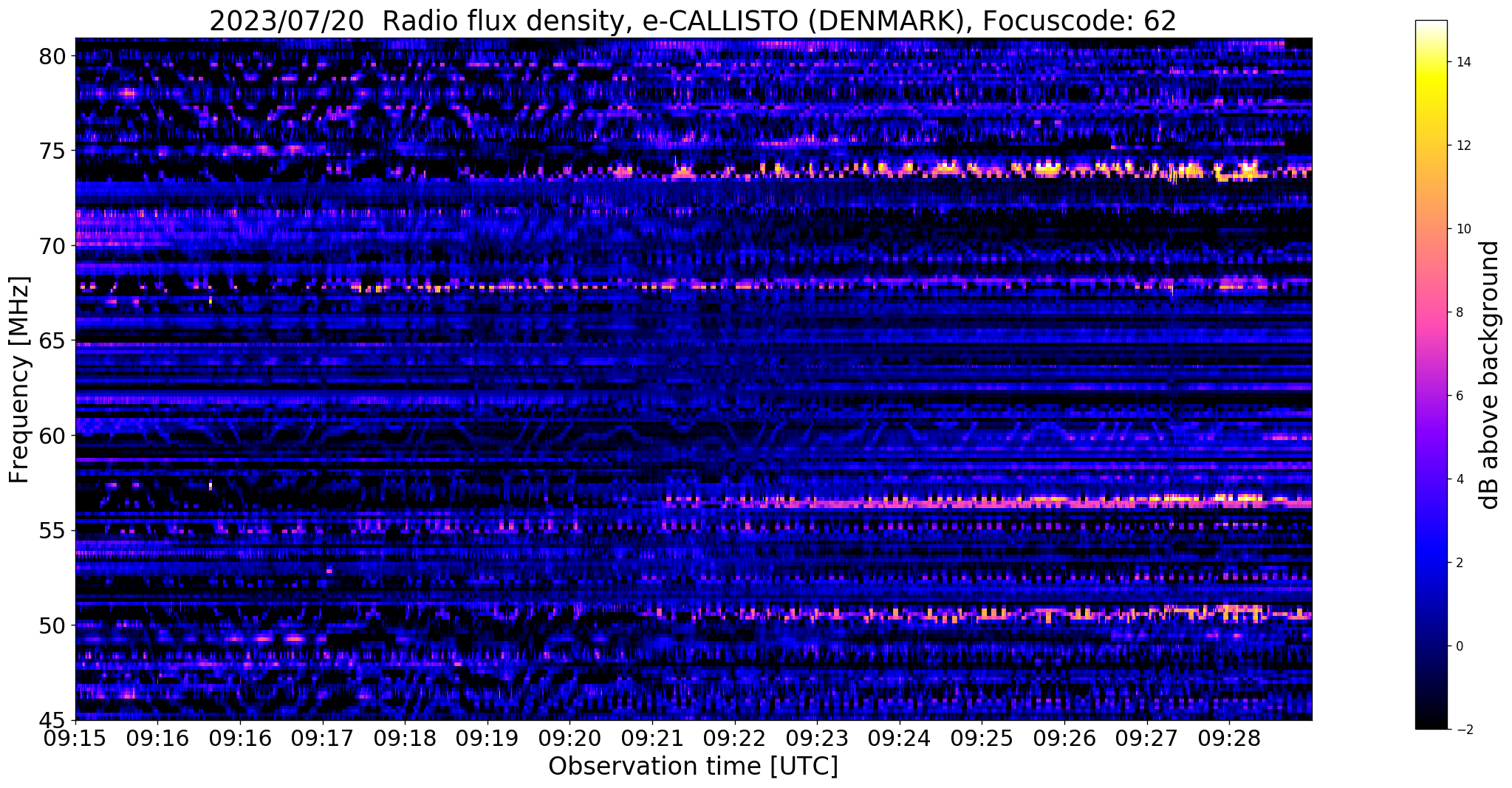Click the 09:15 time tick label
Image resolution: width=1512 pixels, height=788 pixels.
pyautogui.click(x=75, y=738)
